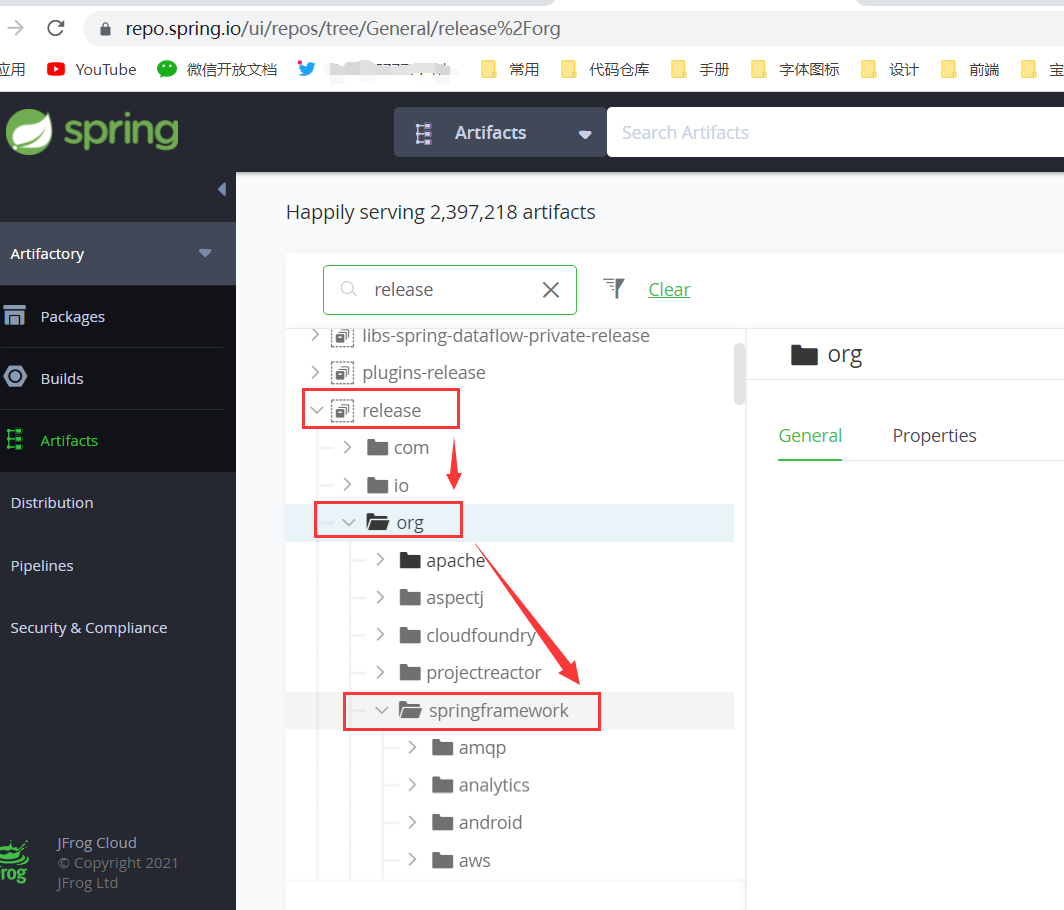The width and height of the screenshot is (1064, 910).
Task: Expand the amqp folder node
Action: pos(412,747)
